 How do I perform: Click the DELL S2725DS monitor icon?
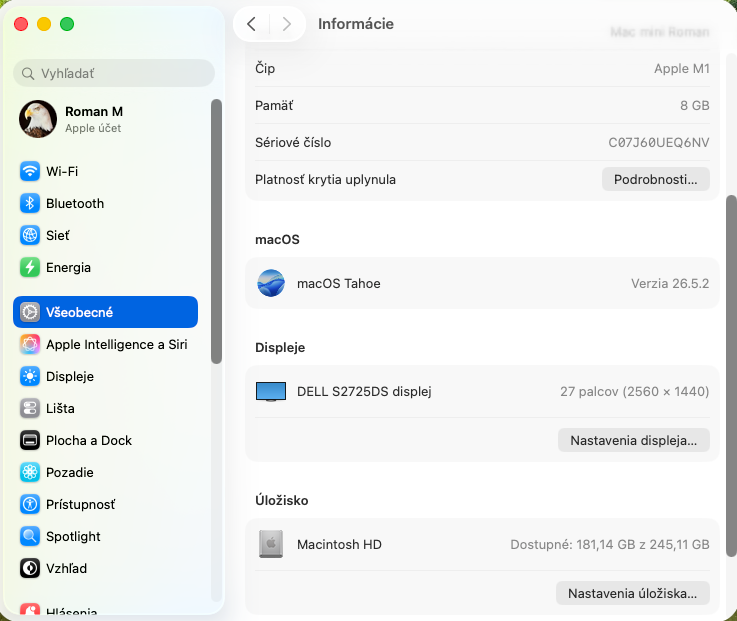(271, 392)
